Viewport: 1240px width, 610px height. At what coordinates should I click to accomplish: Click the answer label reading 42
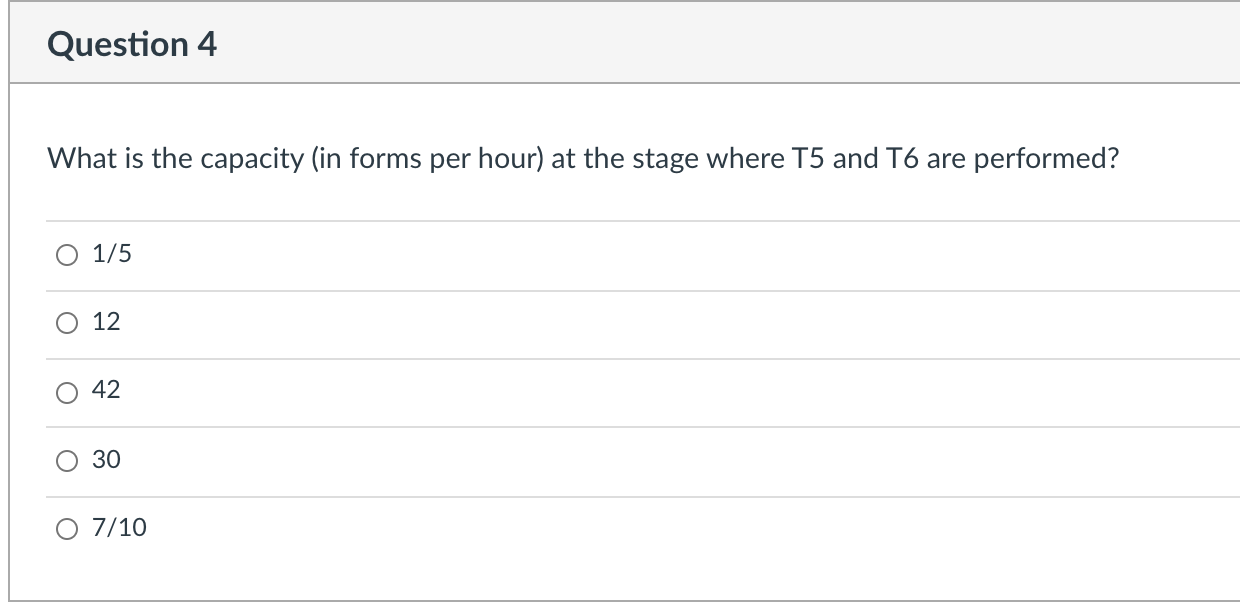tap(105, 391)
